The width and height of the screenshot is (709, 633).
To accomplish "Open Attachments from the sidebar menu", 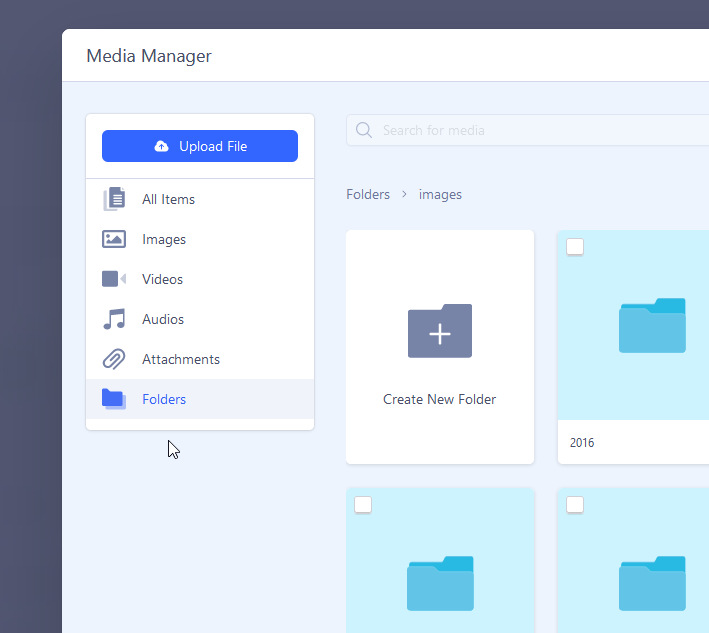I will pos(180,359).
